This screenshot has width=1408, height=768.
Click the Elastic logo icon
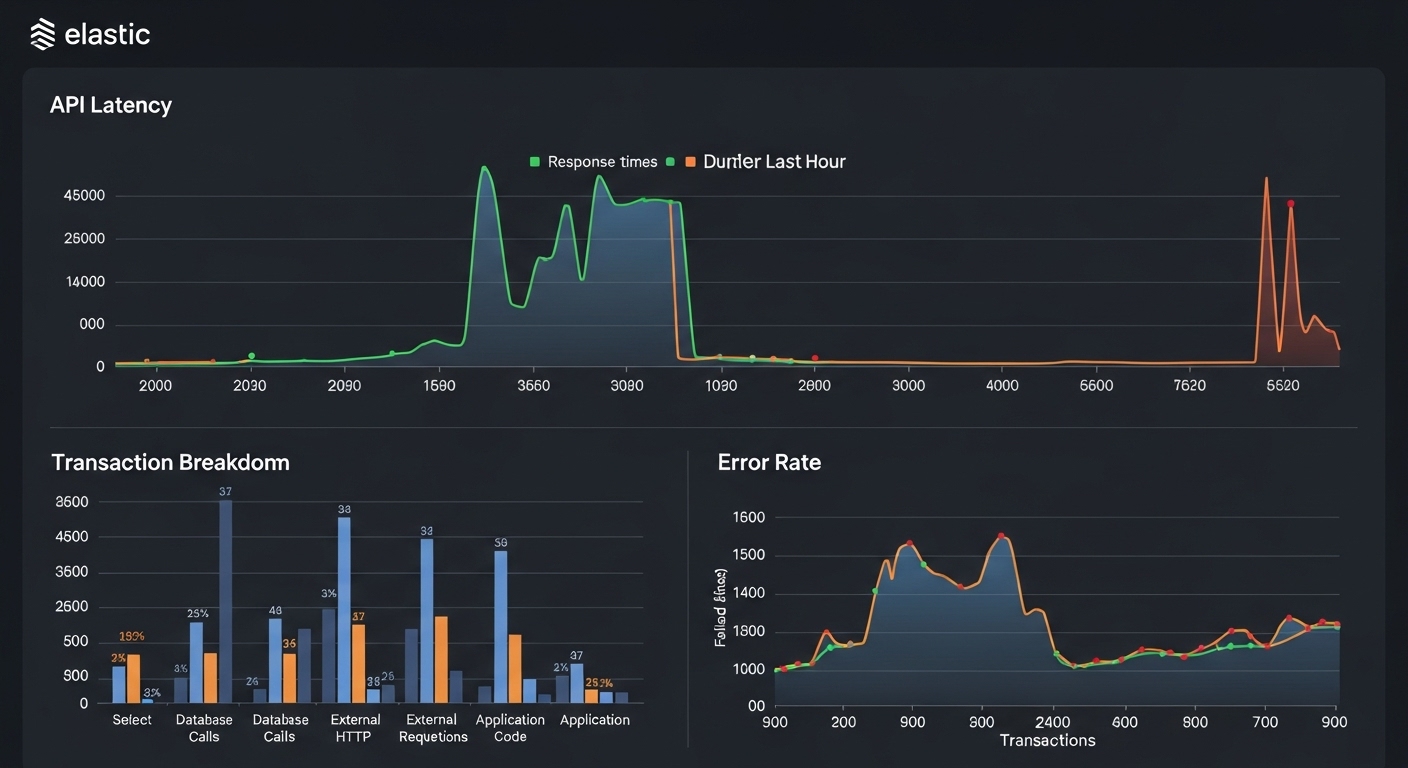(x=40, y=33)
